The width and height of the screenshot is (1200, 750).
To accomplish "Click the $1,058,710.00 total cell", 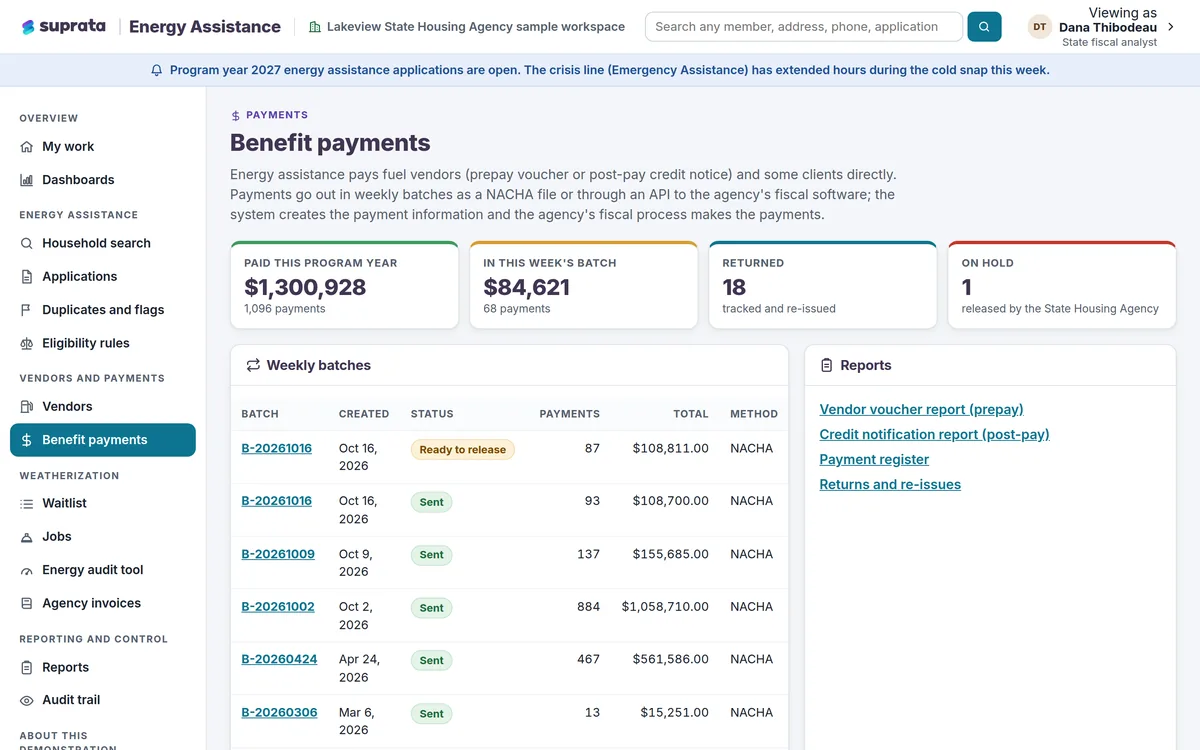I will 665,606.
